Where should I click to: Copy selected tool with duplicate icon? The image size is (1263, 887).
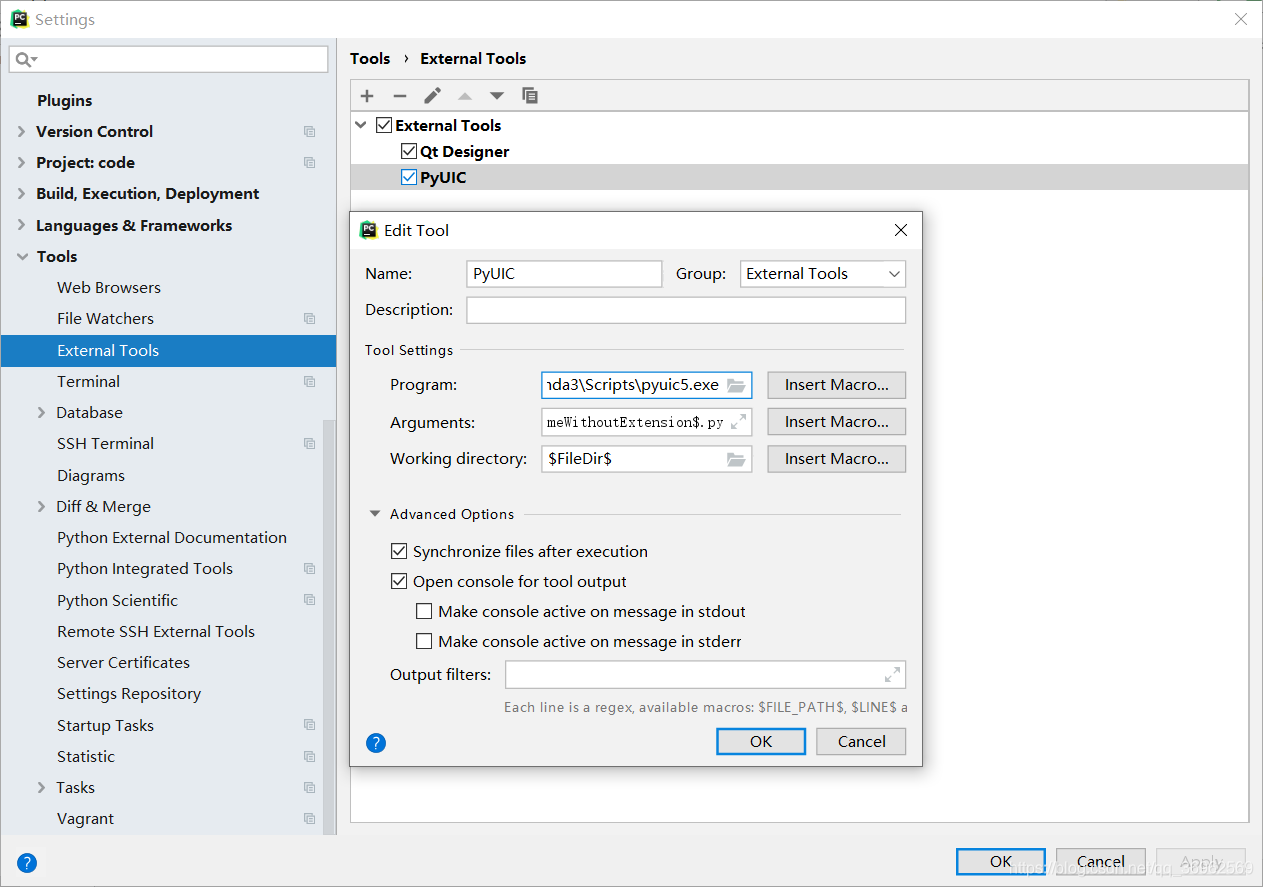530,96
